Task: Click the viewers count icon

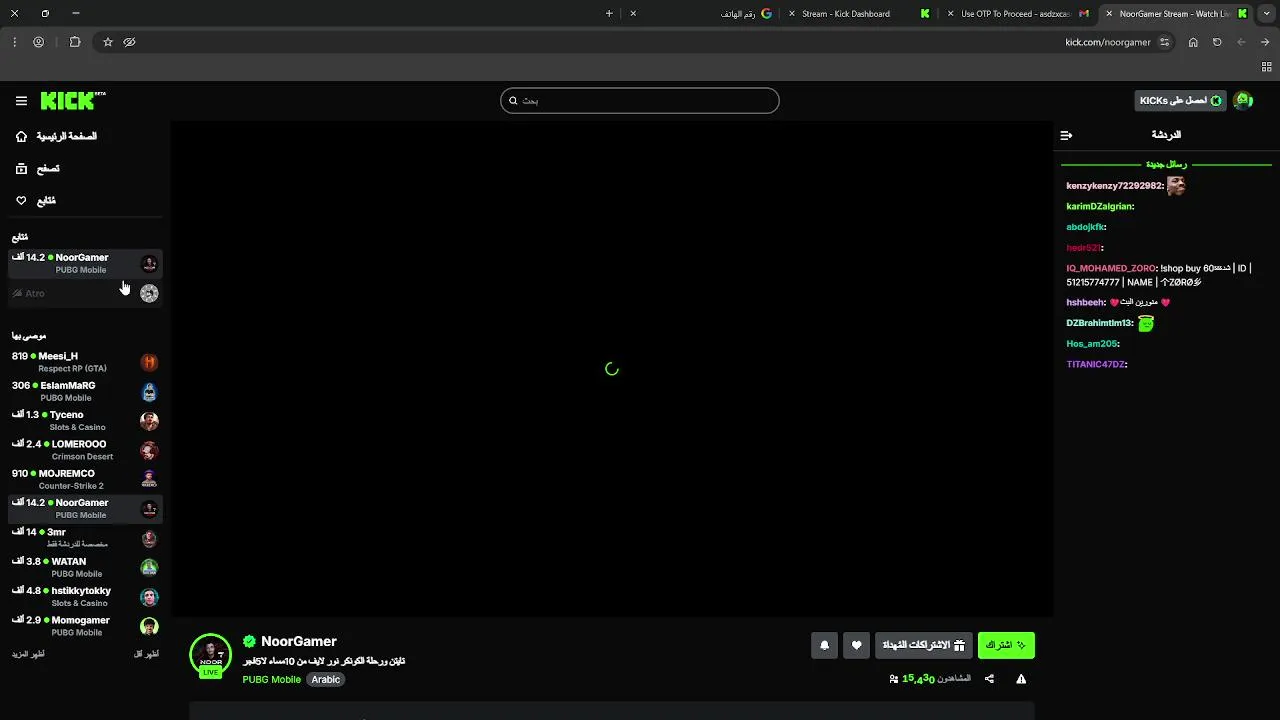Action: click(x=893, y=679)
